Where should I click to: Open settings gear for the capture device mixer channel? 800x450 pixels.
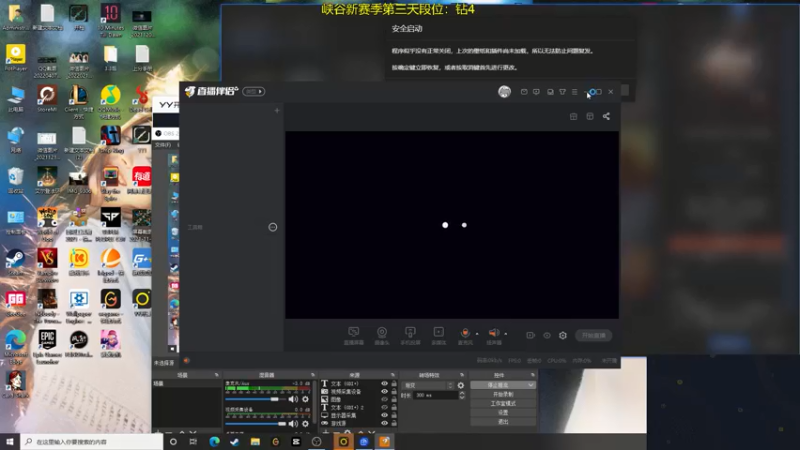click(x=305, y=423)
